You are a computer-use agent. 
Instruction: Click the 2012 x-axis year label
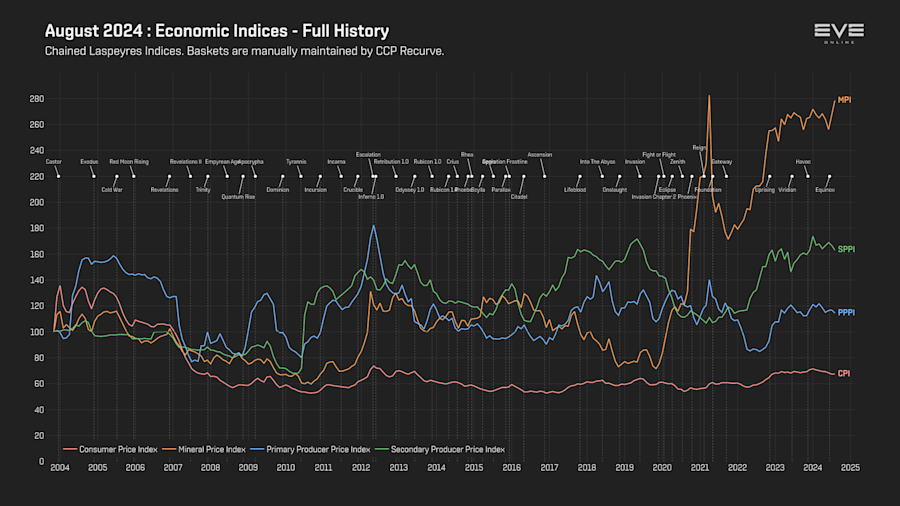tap(361, 468)
